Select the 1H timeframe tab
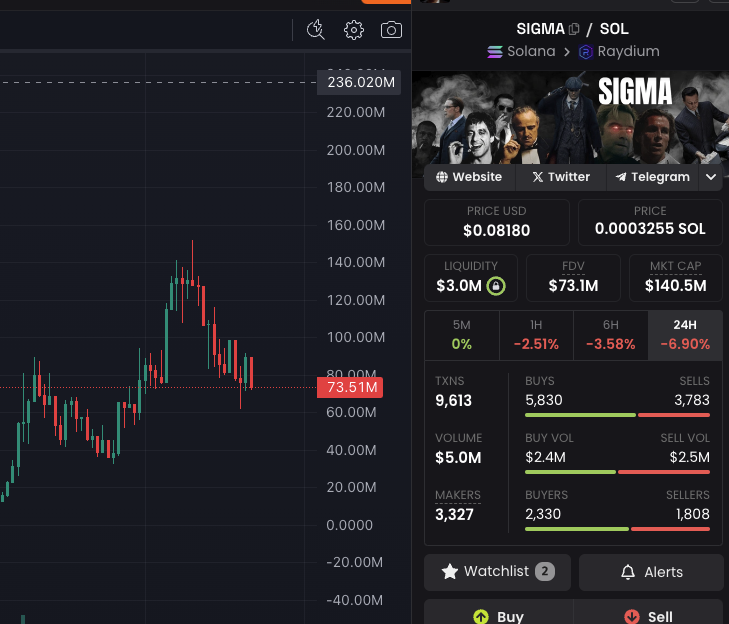Viewport: 729px width, 624px height. [536, 335]
